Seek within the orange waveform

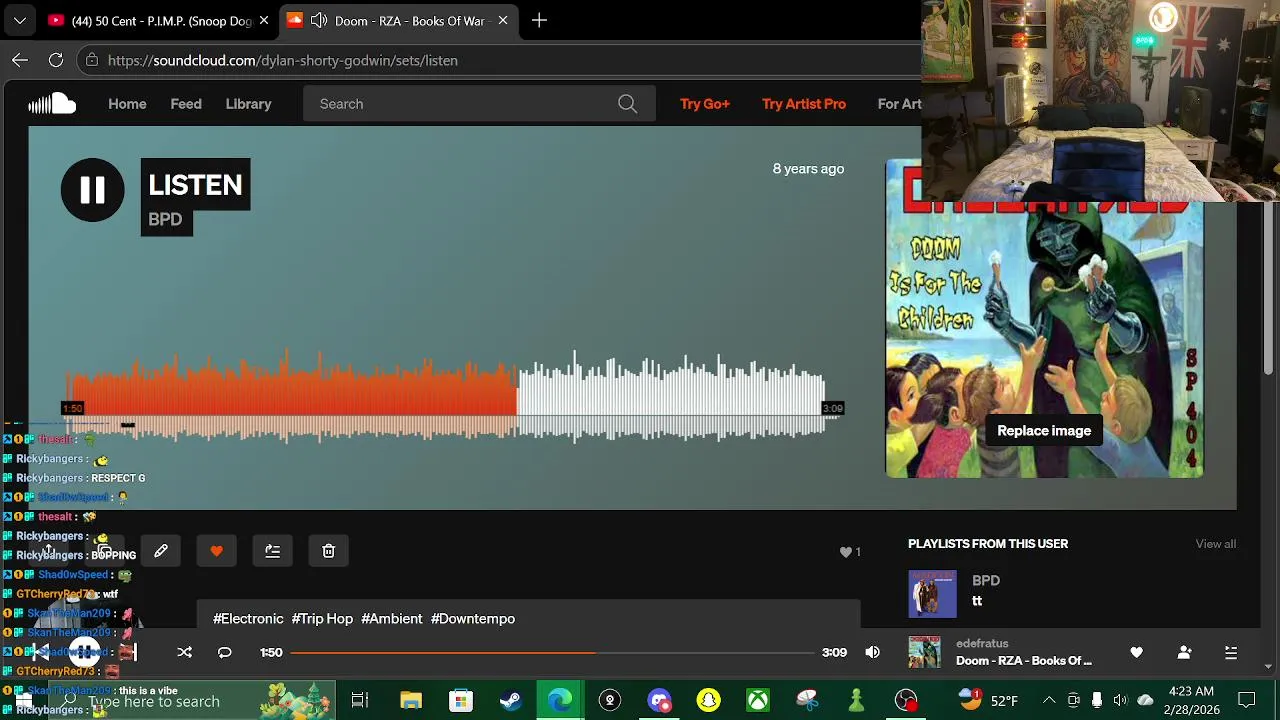coord(292,395)
